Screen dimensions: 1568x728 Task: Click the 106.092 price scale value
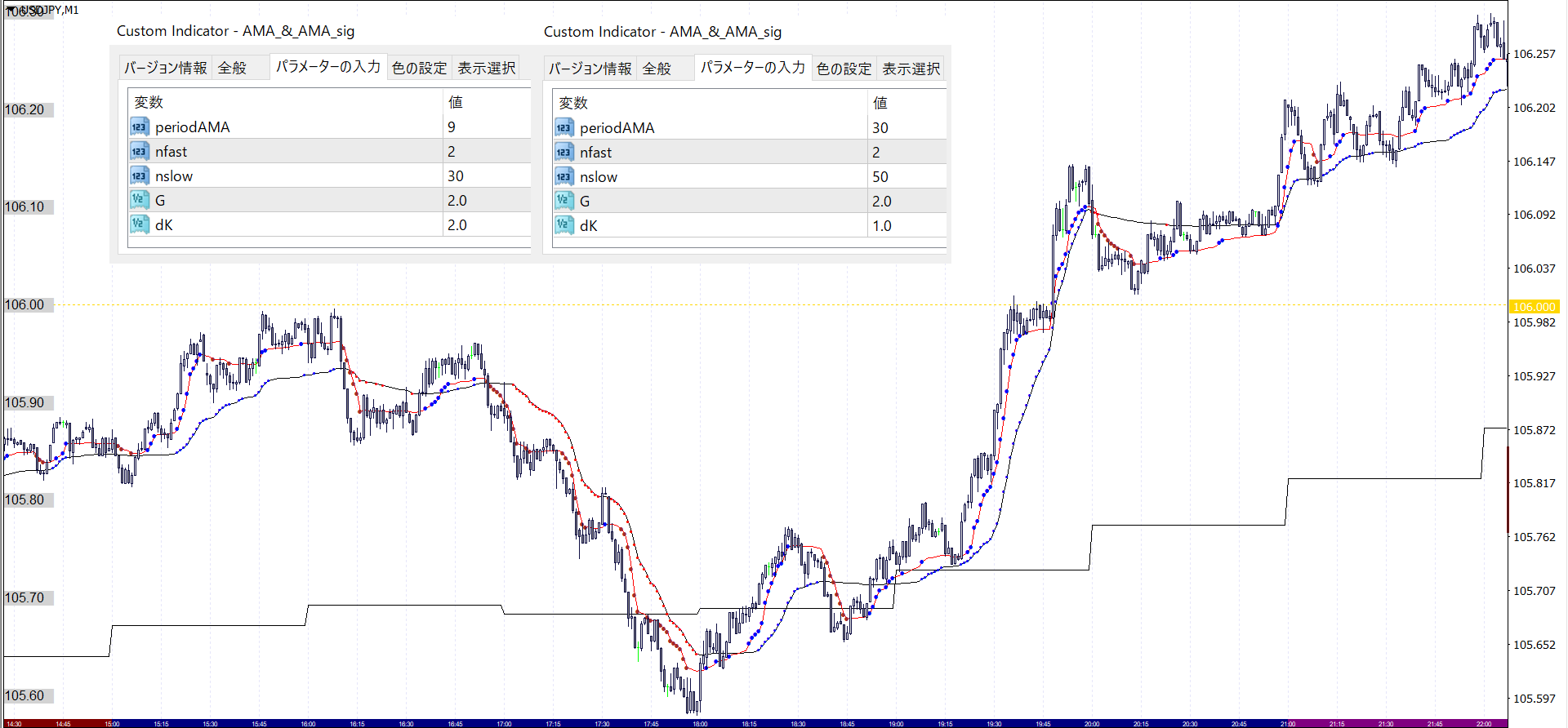[x=1535, y=215]
